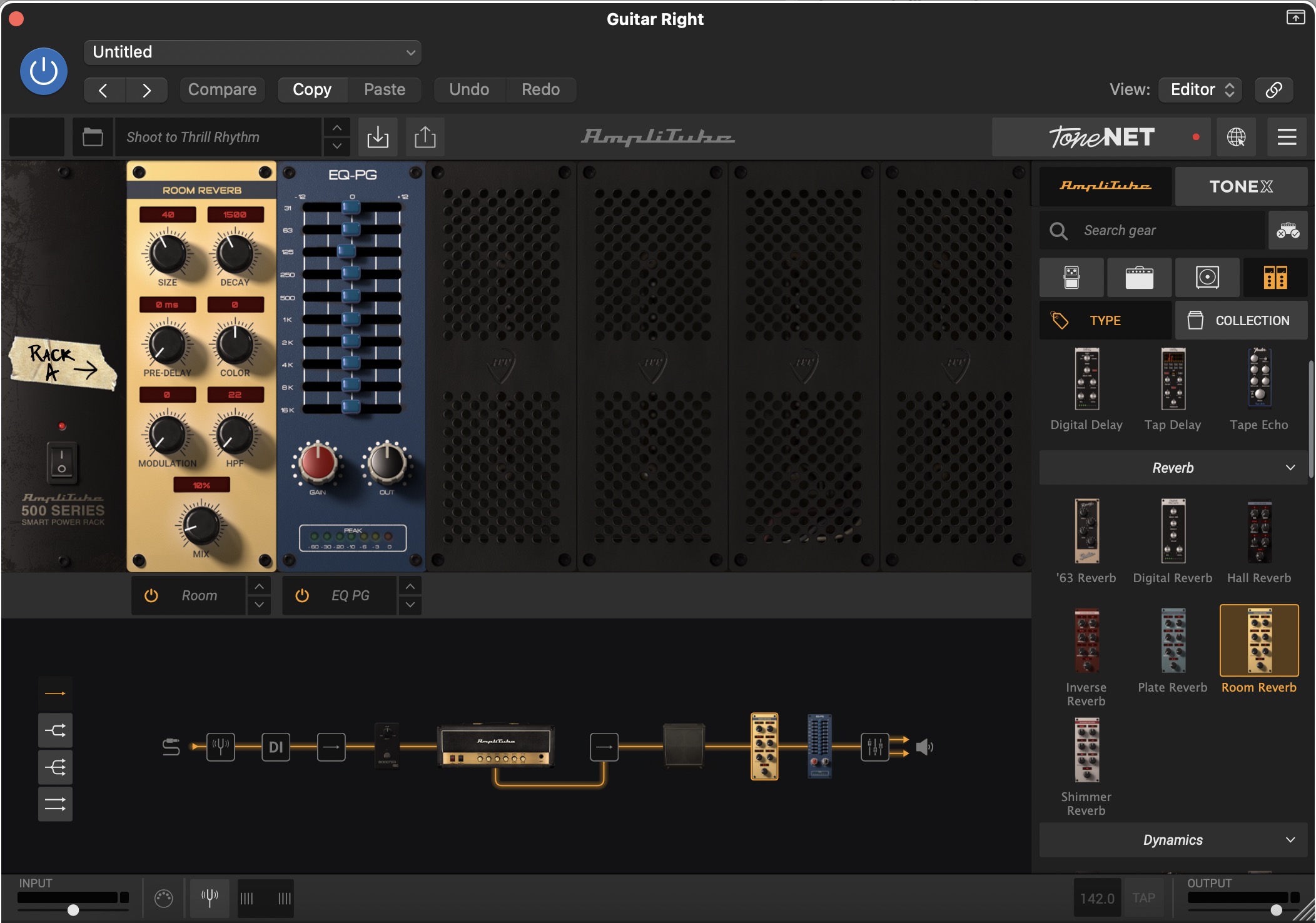Screen dimensions: 1316x923
Task: Open the preset browser folder icon
Action: (93, 137)
